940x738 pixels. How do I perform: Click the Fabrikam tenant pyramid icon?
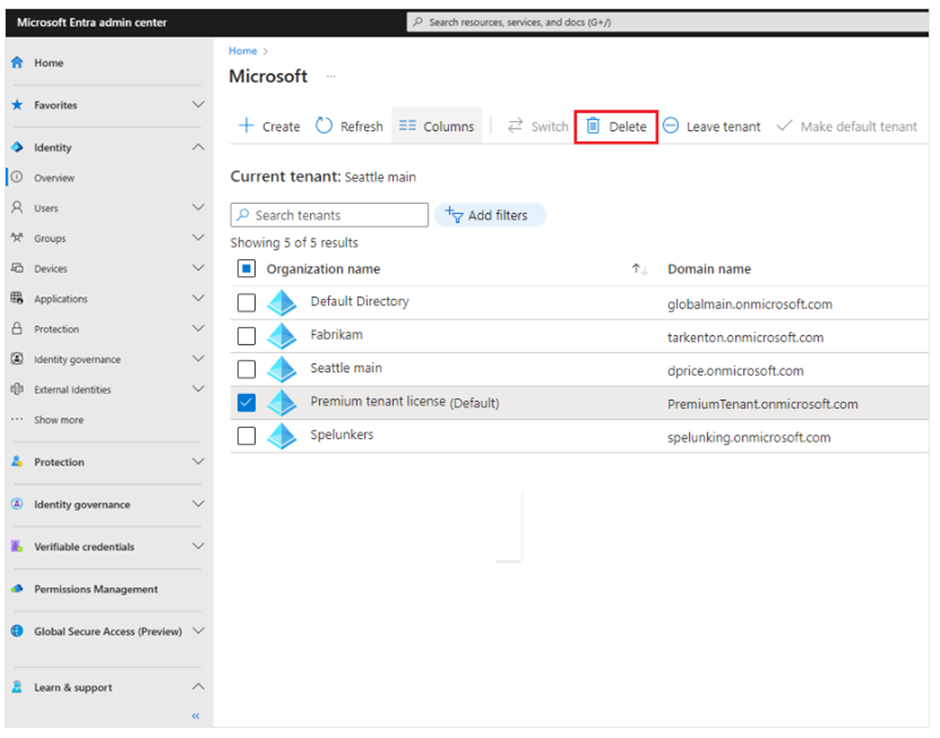click(282, 336)
